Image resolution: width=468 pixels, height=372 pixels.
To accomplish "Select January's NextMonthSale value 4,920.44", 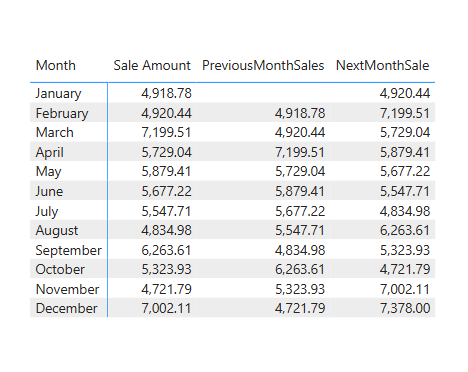I will (405, 93).
